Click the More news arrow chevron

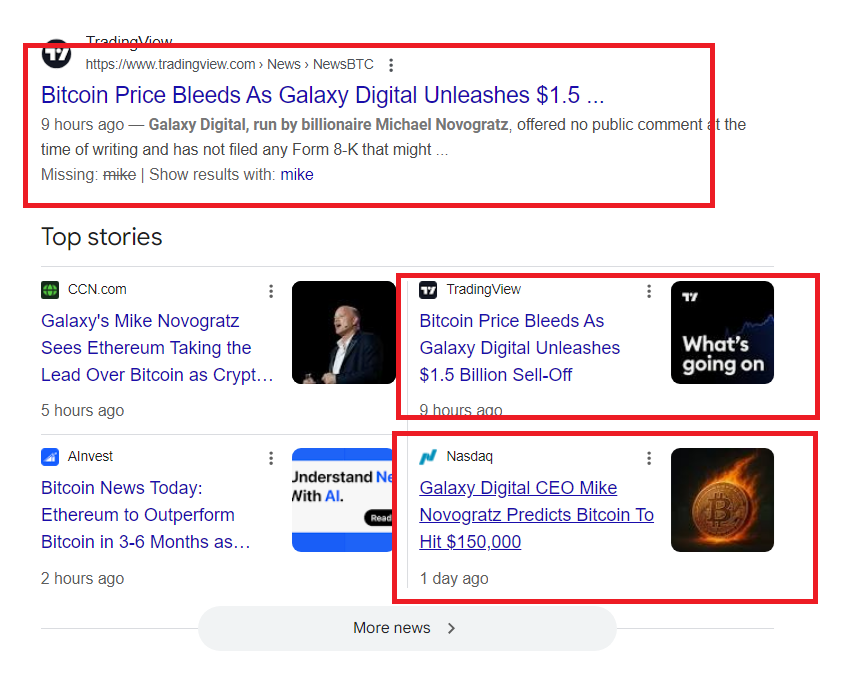click(451, 628)
